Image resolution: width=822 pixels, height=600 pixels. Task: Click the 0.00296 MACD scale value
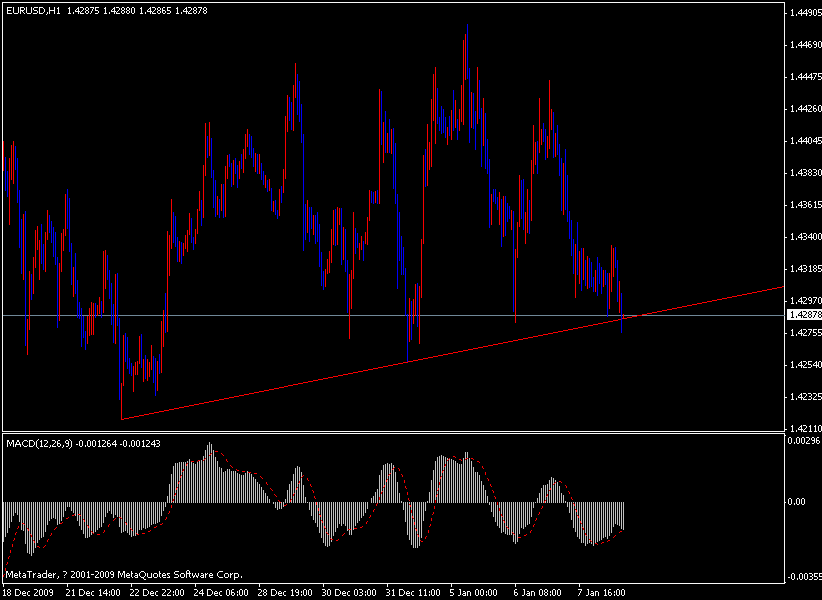coord(804,441)
